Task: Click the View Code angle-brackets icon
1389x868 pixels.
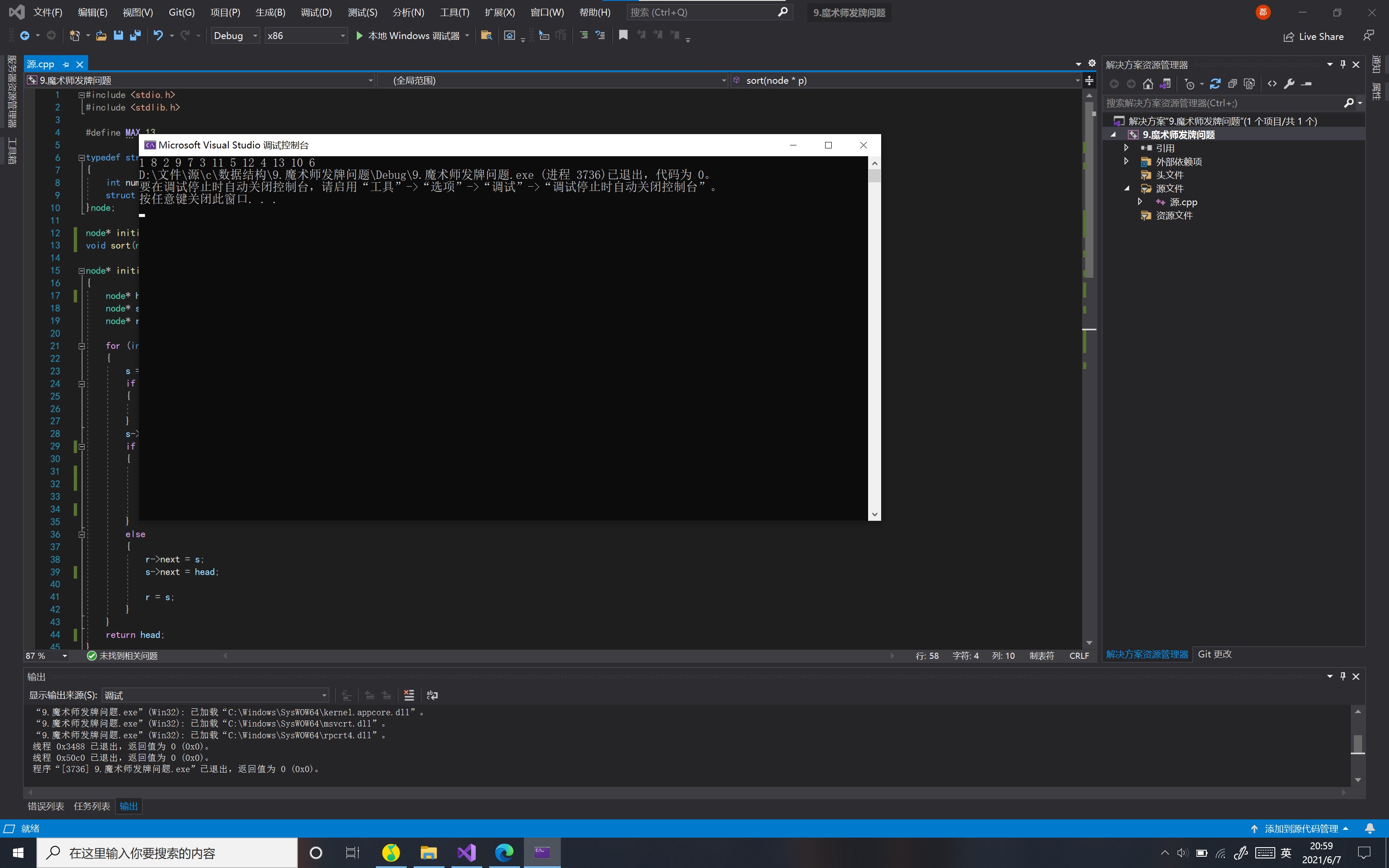Action: pos(1273,84)
